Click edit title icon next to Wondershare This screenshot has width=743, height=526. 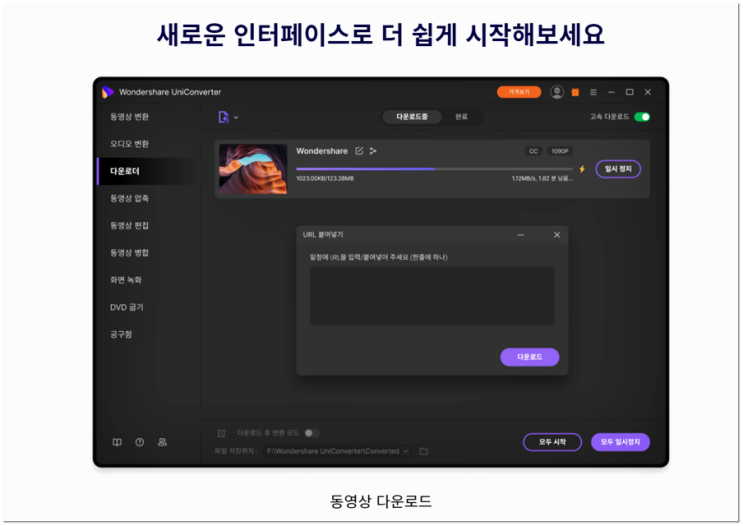tap(359, 151)
